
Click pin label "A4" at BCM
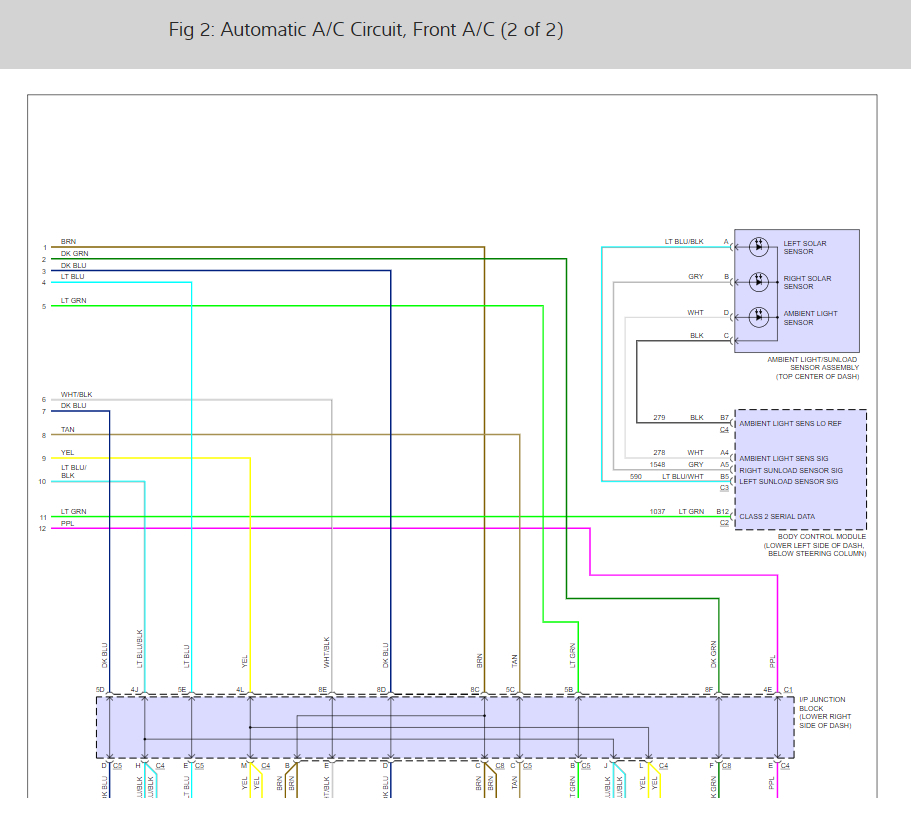coord(725,453)
